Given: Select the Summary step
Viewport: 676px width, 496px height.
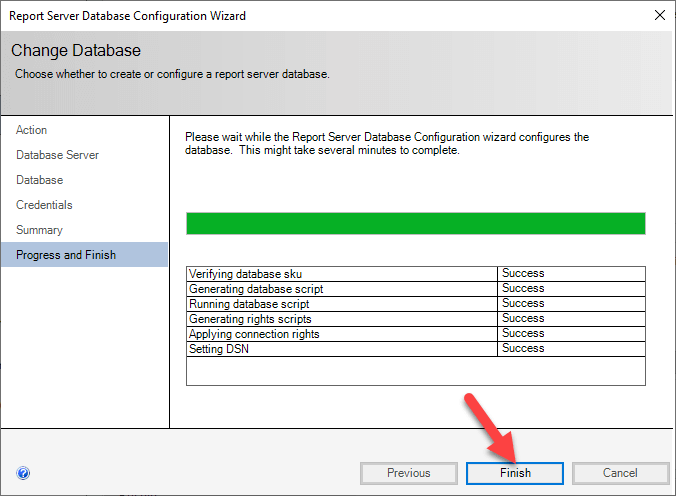Looking at the screenshot, I should pos(39,230).
